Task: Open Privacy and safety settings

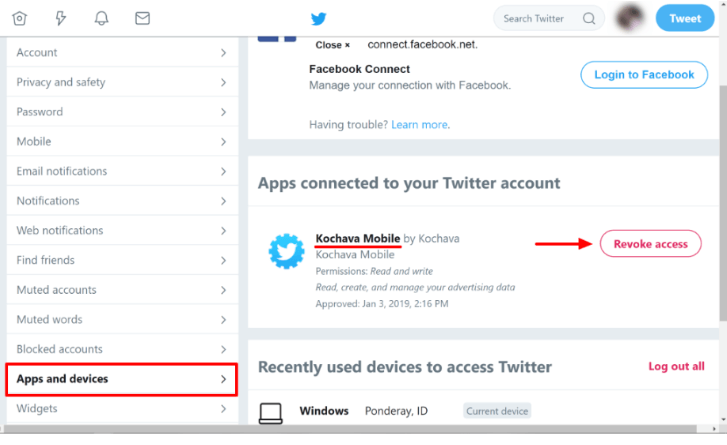Action: (122, 83)
